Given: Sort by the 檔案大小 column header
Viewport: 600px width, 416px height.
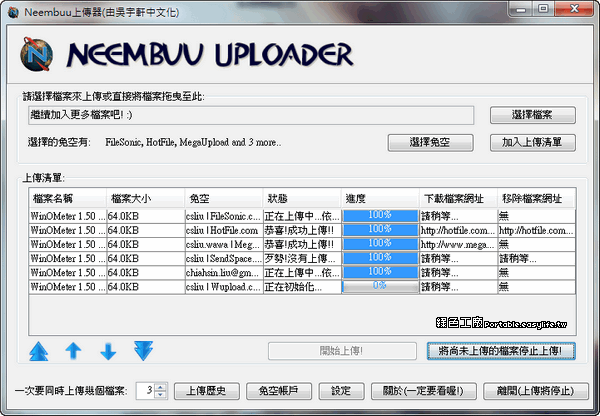Looking at the screenshot, I should pyautogui.click(x=145, y=199).
